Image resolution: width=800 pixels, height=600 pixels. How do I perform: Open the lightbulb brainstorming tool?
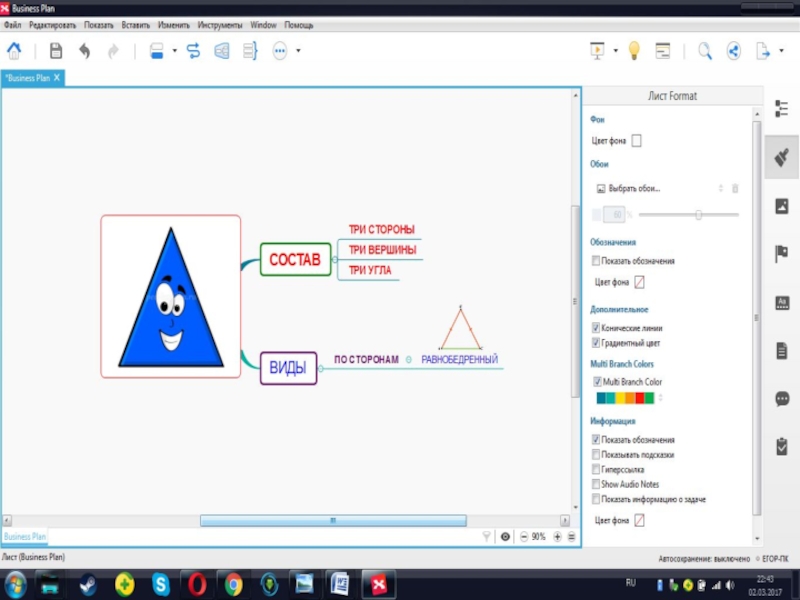click(x=633, y=51)
